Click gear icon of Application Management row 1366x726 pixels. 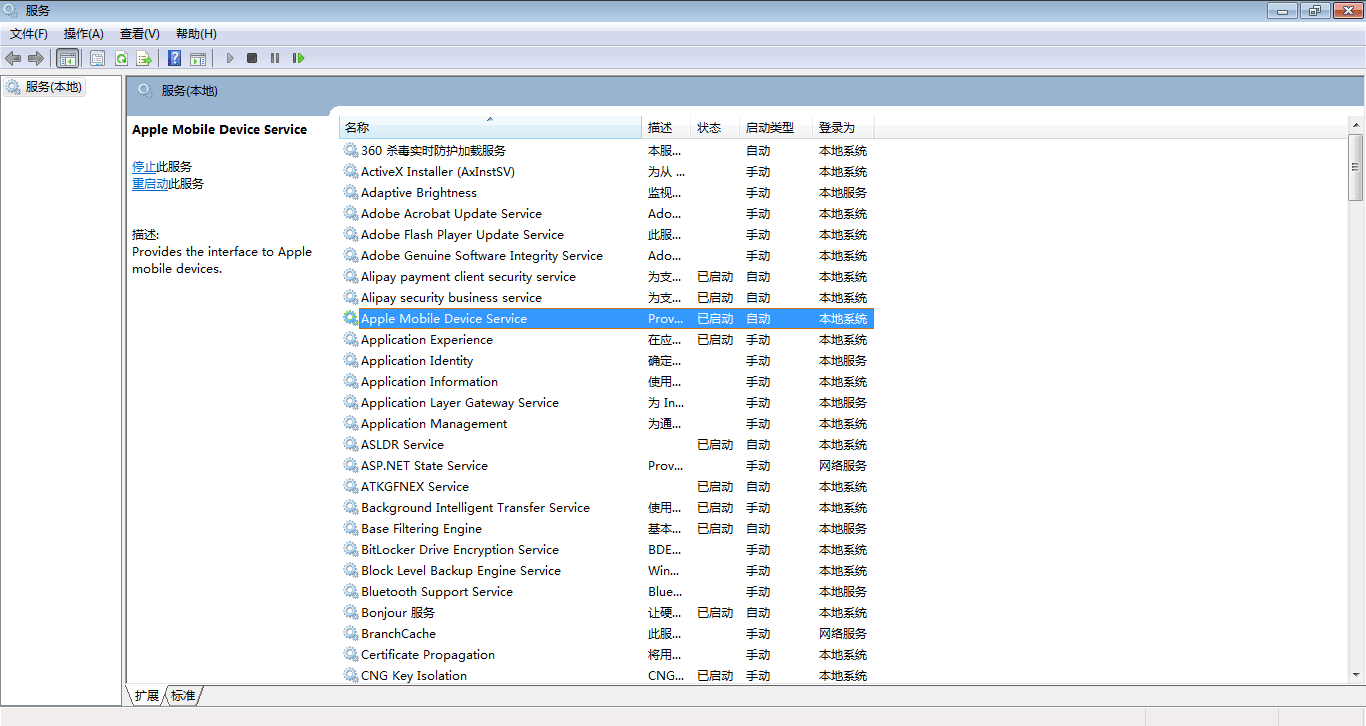point(351,423)
